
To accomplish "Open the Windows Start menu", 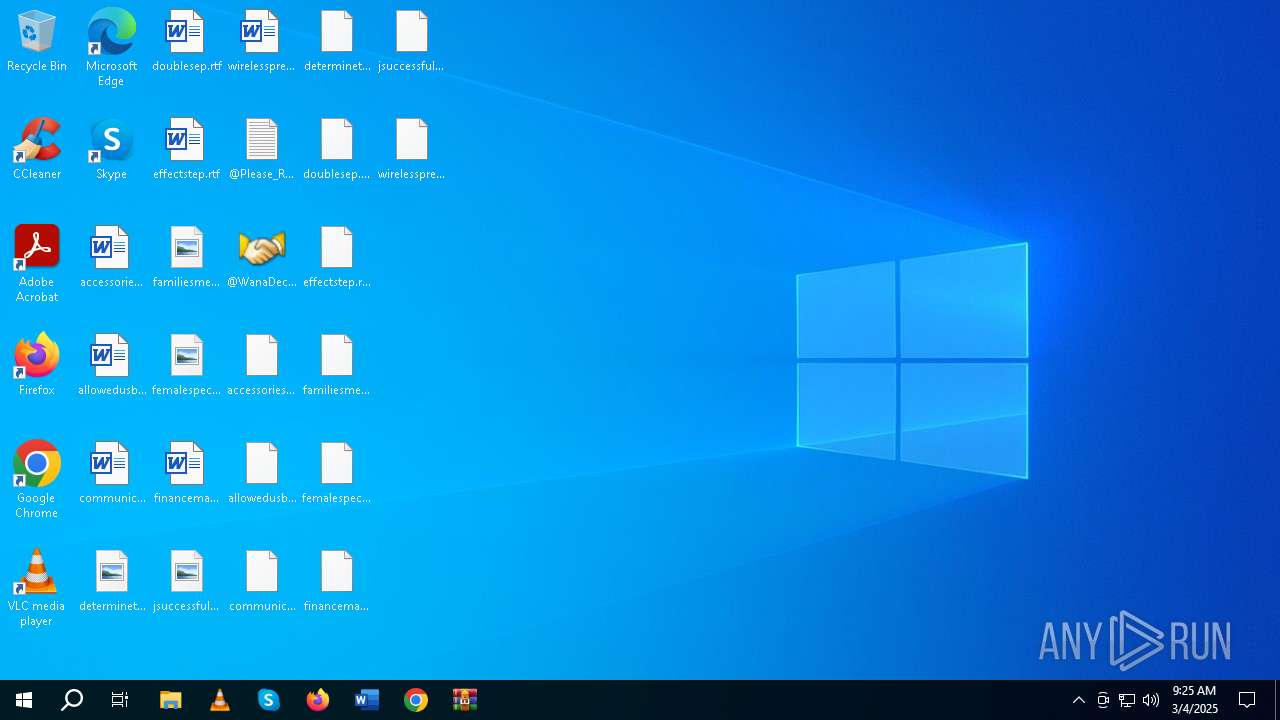I will tap(24, 700).
